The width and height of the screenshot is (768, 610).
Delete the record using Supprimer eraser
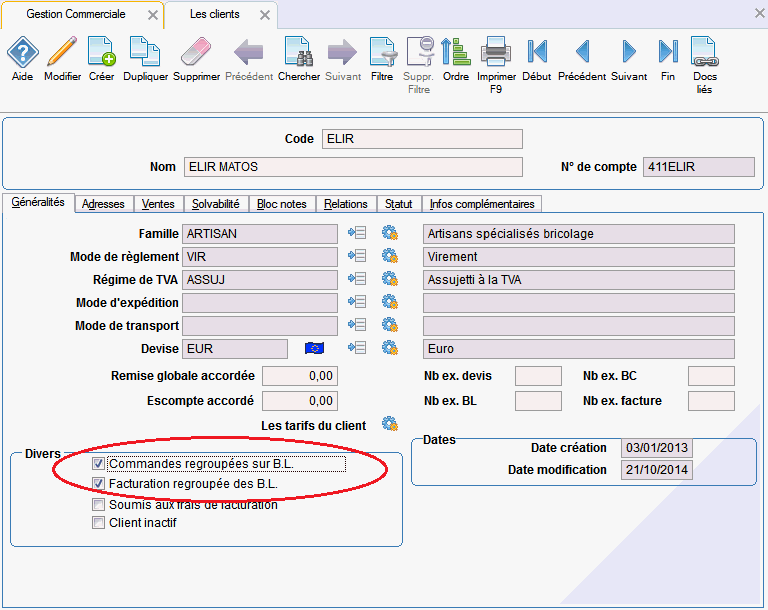196,52
